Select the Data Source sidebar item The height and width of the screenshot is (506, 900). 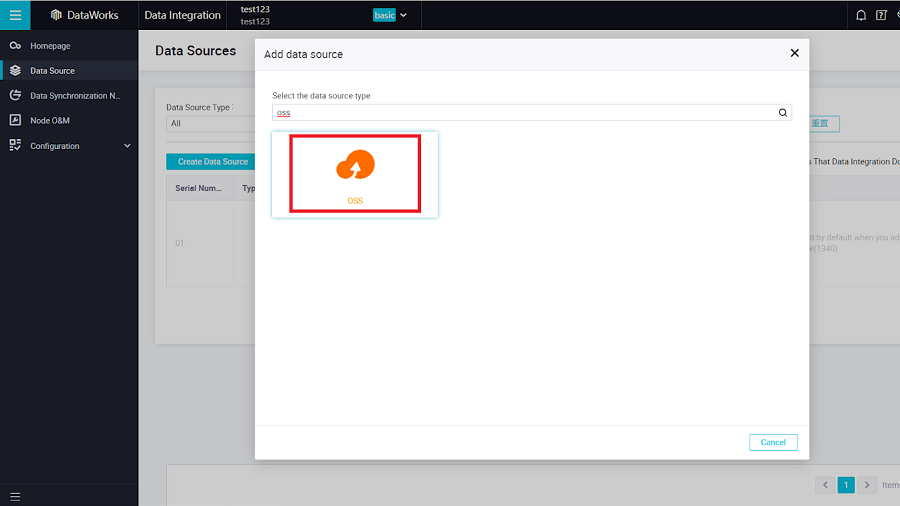click(69, 71)
